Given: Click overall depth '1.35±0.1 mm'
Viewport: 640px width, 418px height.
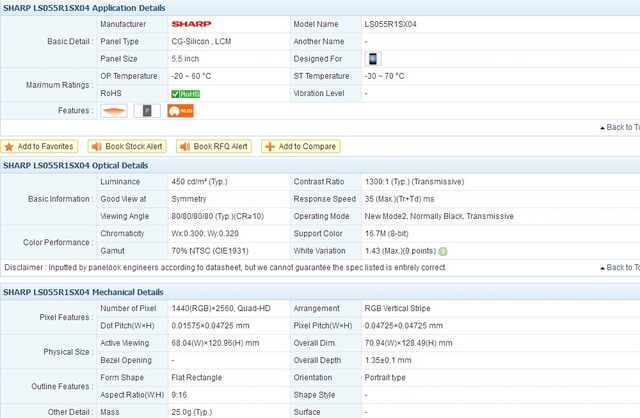Looking at the screenshot, I should coord(388,360).
